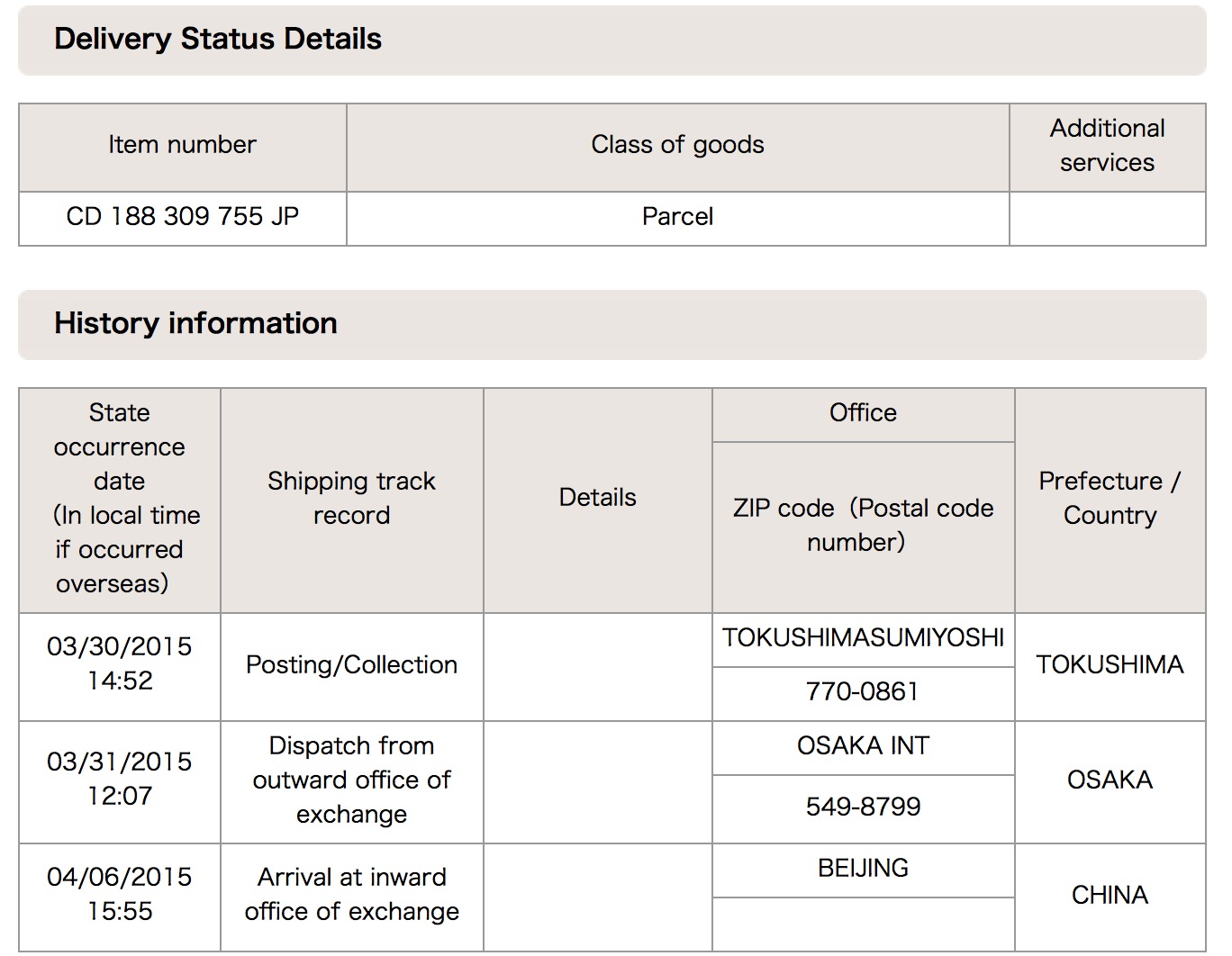
Task: Click the item number CD 188 309 755 JP
Action: [182, 217]
